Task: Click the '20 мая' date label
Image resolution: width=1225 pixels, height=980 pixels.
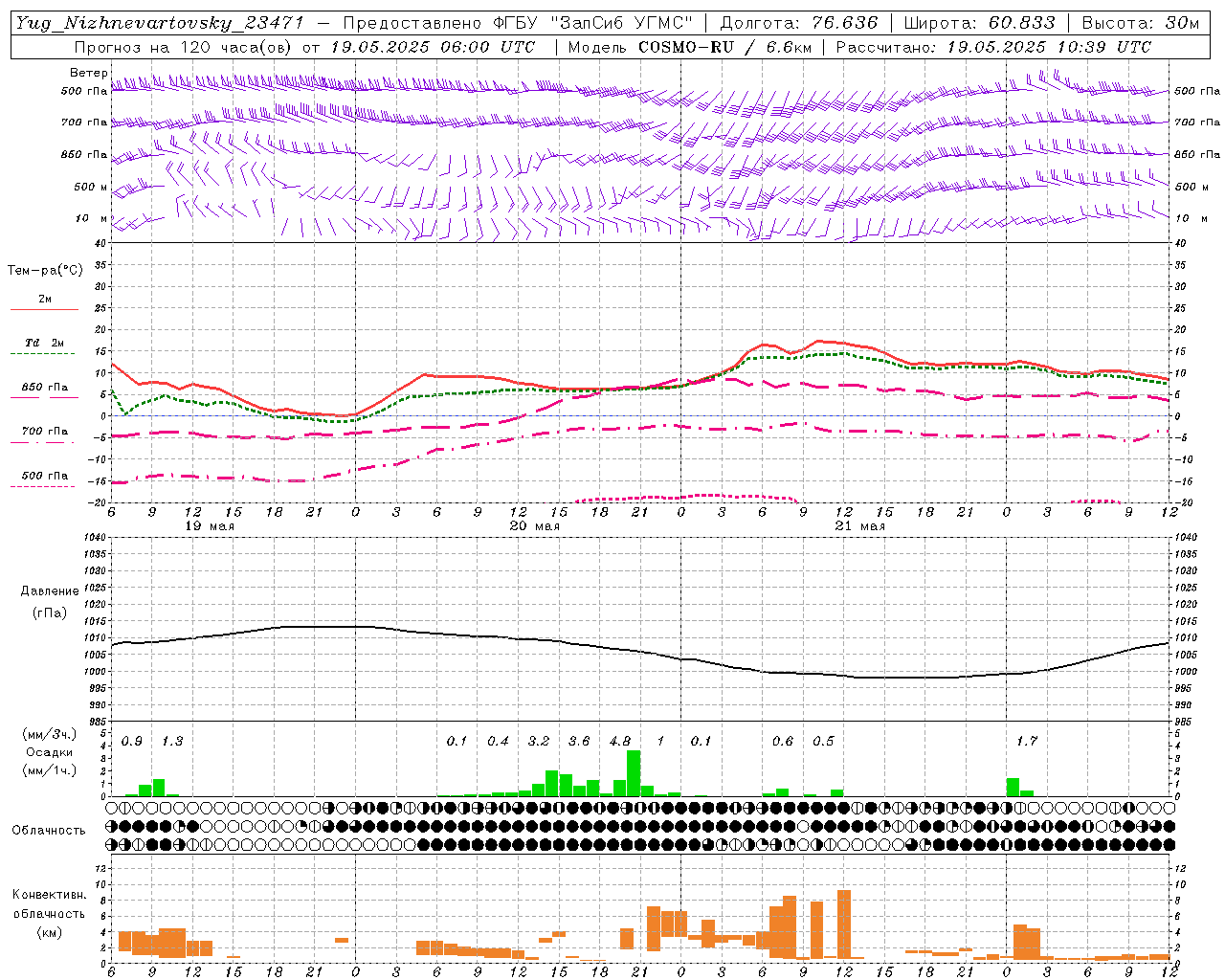Action: pos(534,526)
